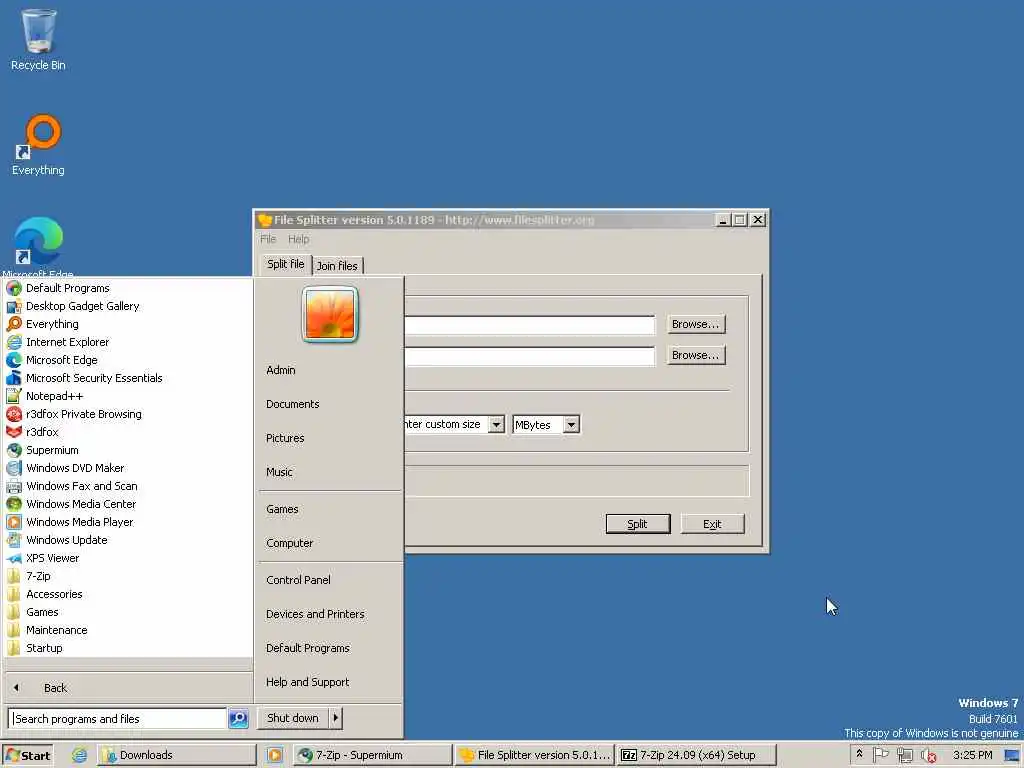Open Action Center flag tray icon
1024x768 pixels.
(x=880, y=754)
